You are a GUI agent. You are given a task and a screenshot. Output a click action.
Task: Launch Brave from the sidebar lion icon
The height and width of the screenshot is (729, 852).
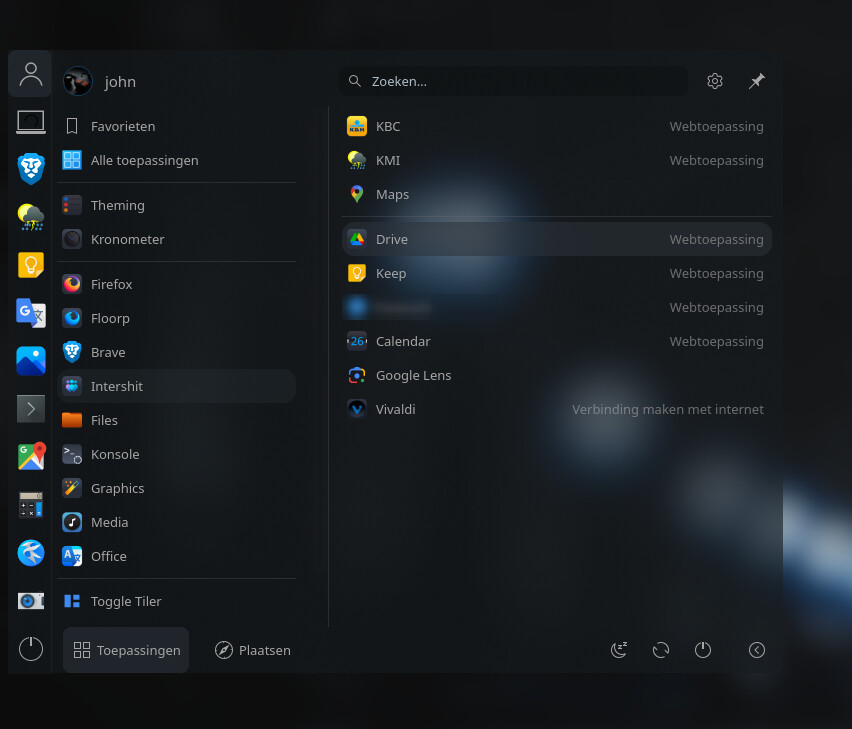tap(30, 169)
